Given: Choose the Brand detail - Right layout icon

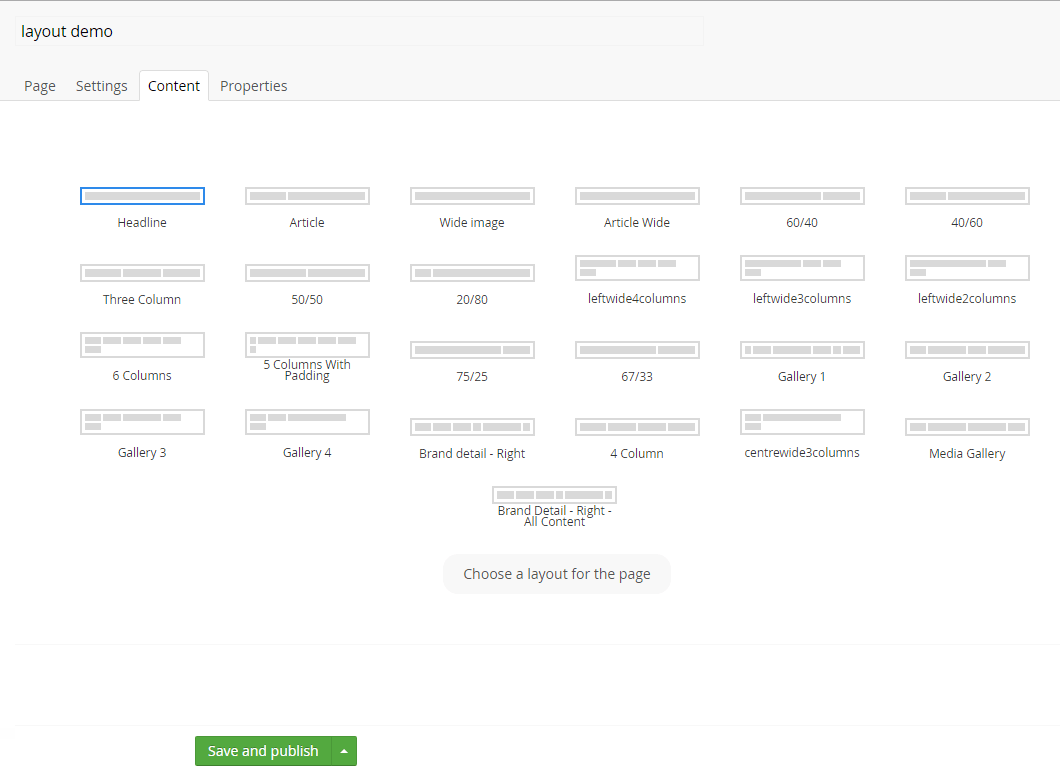Looking at the screenshot, I should [472, 427].
